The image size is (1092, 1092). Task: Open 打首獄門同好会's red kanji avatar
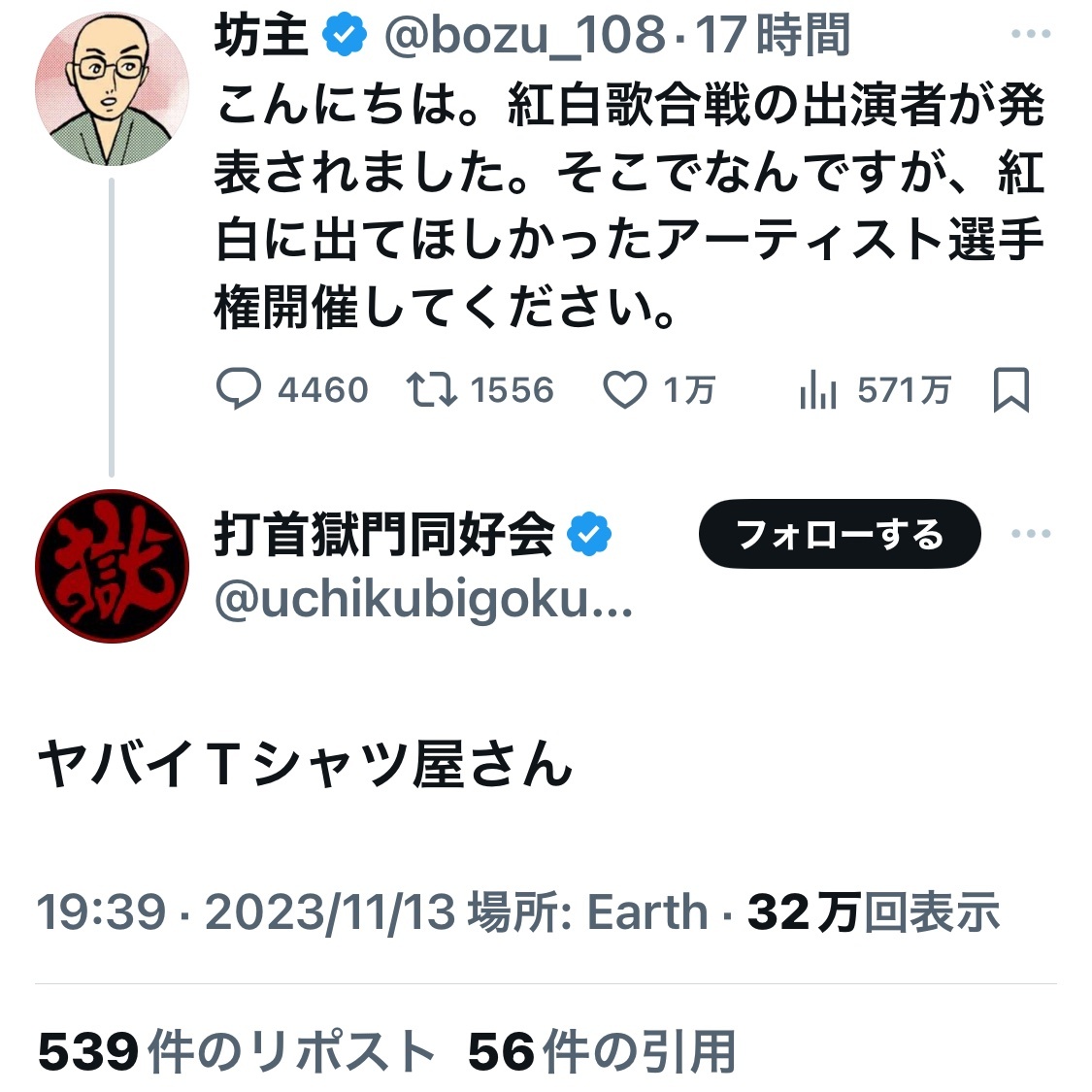[112, 566]
